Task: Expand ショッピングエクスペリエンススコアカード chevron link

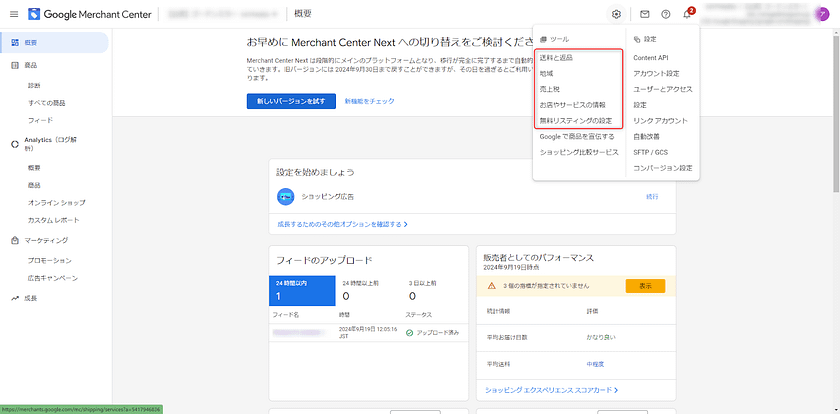Action: [x=551, y=389]
